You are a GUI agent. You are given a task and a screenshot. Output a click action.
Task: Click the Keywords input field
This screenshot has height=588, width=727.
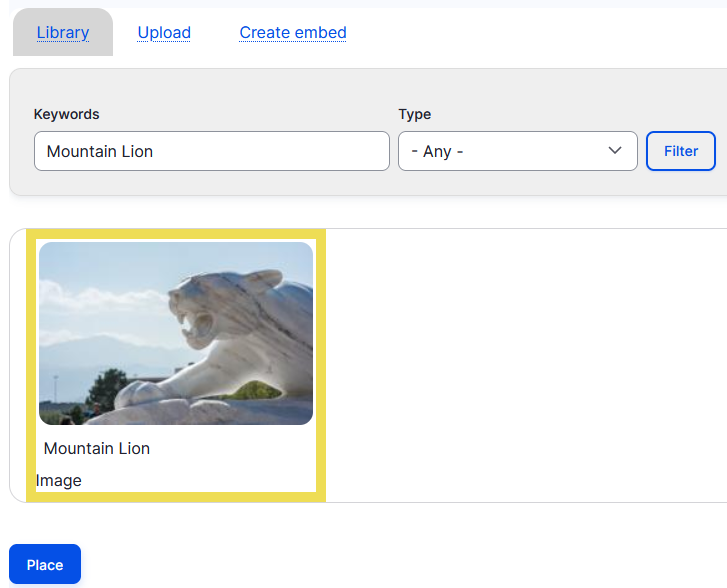coord(212,151)
